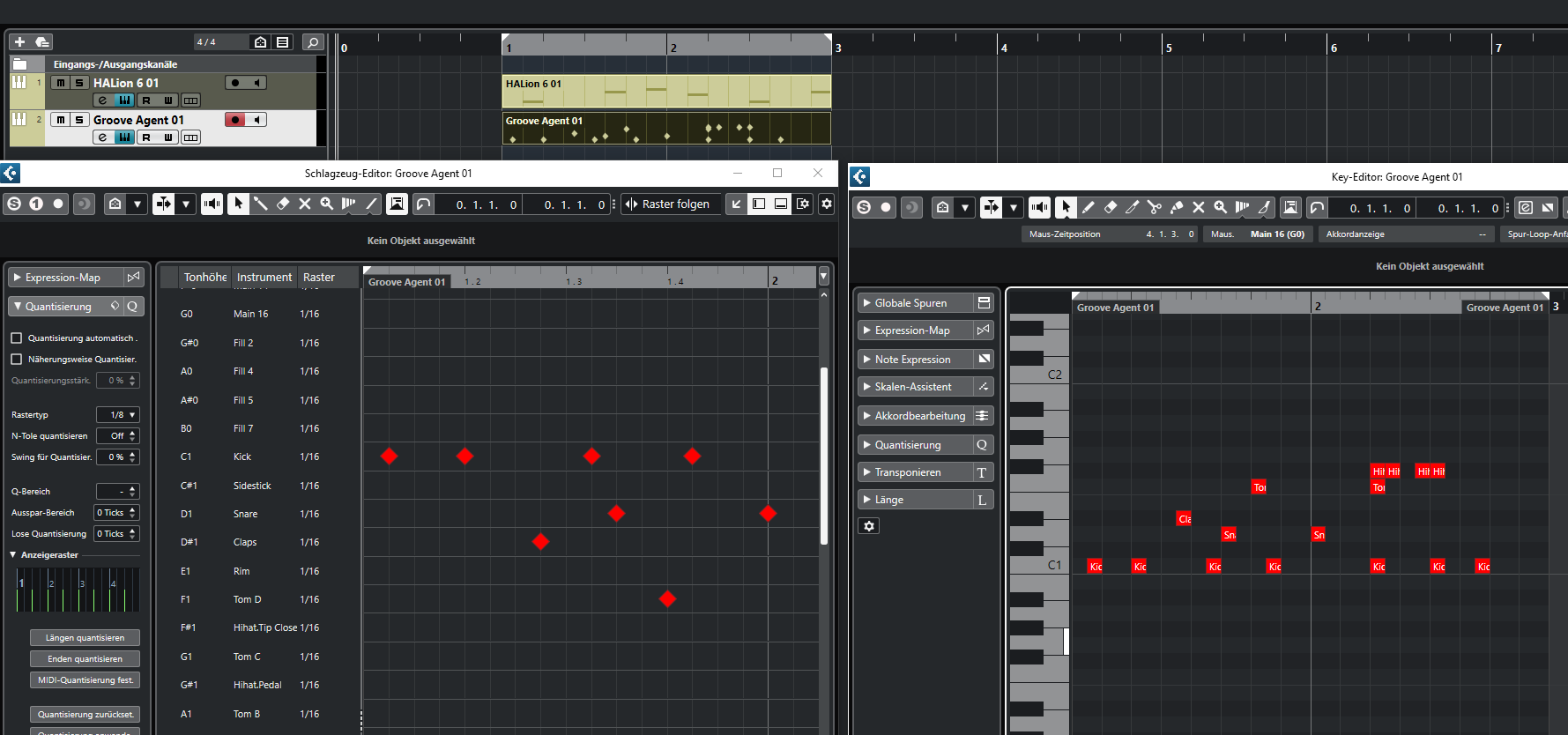Click the Add Track plus icon
The width and height of the screenshot is (1568, 735).
click(19, 42)
